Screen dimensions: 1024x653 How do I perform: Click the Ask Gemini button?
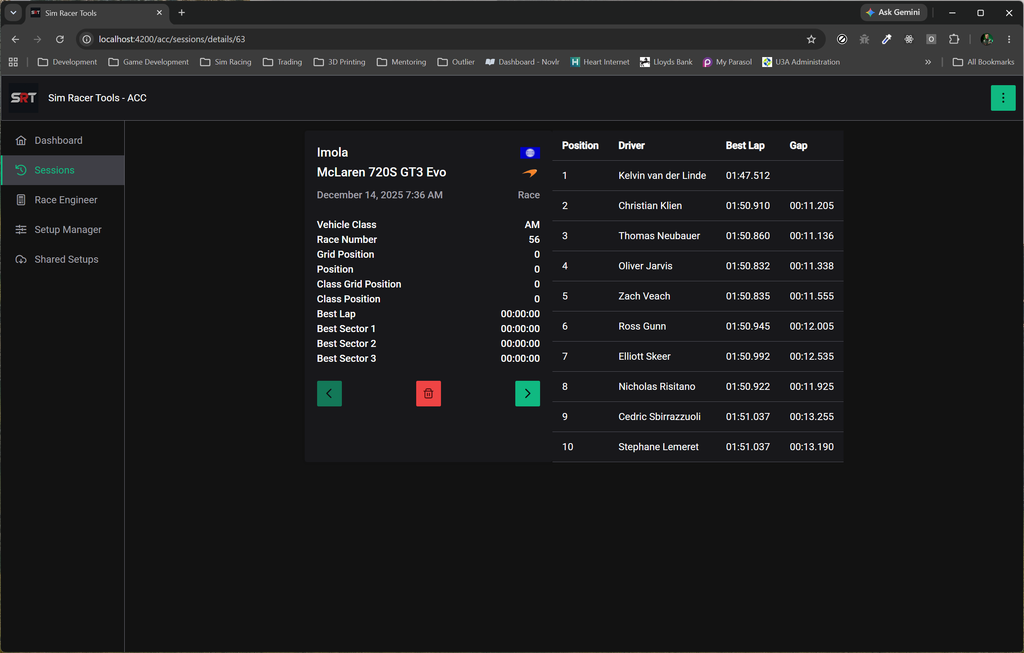(x=893, y=12)
